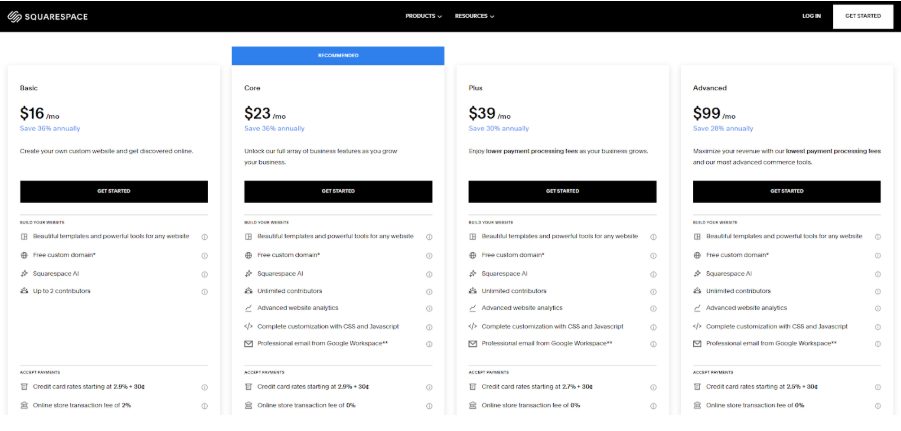Click info icon for Plus plan's beautiful templates
901x431 pixels.
click(653, 237)
